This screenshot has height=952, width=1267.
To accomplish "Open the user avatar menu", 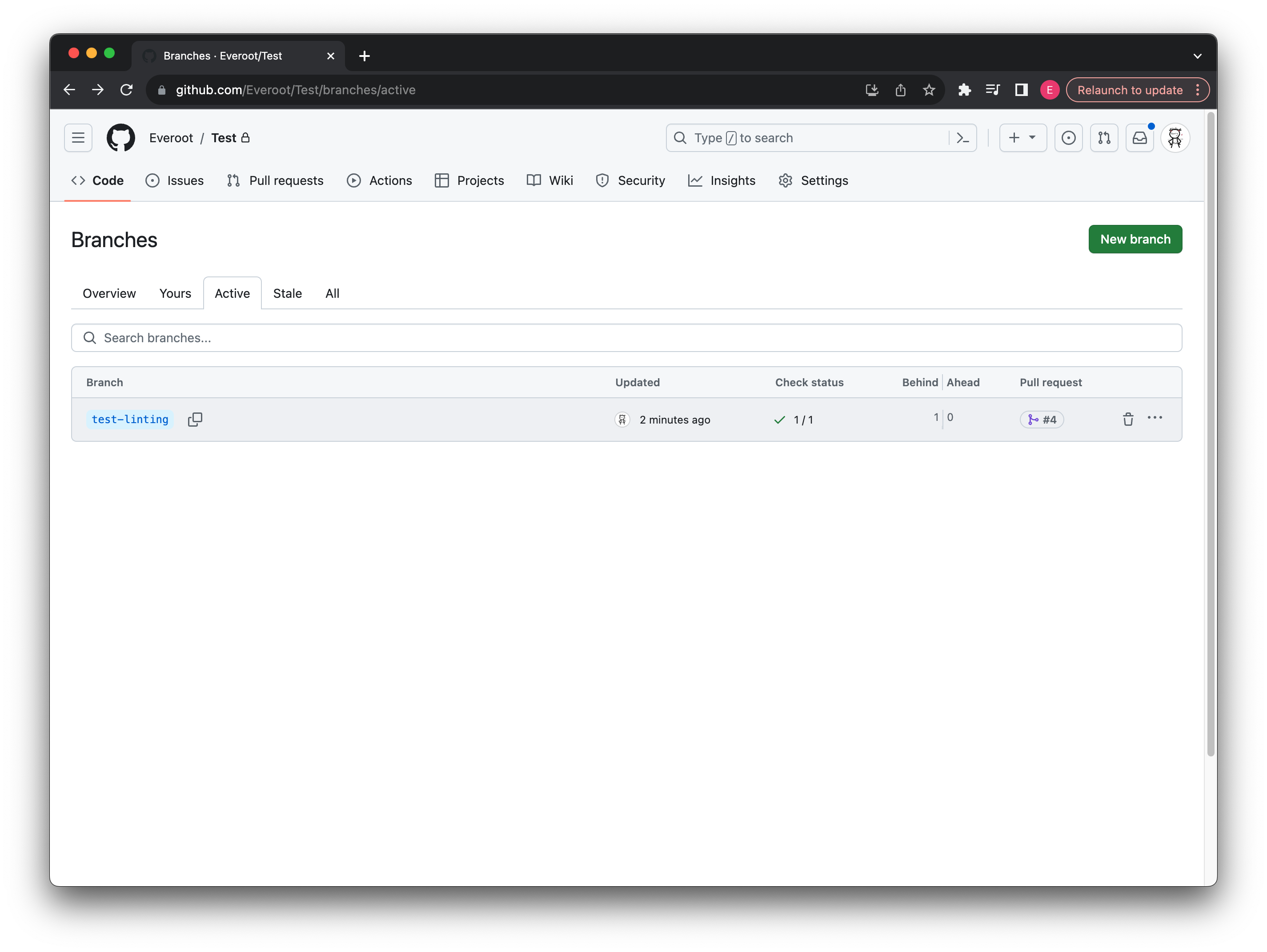I will (1175, 138).
